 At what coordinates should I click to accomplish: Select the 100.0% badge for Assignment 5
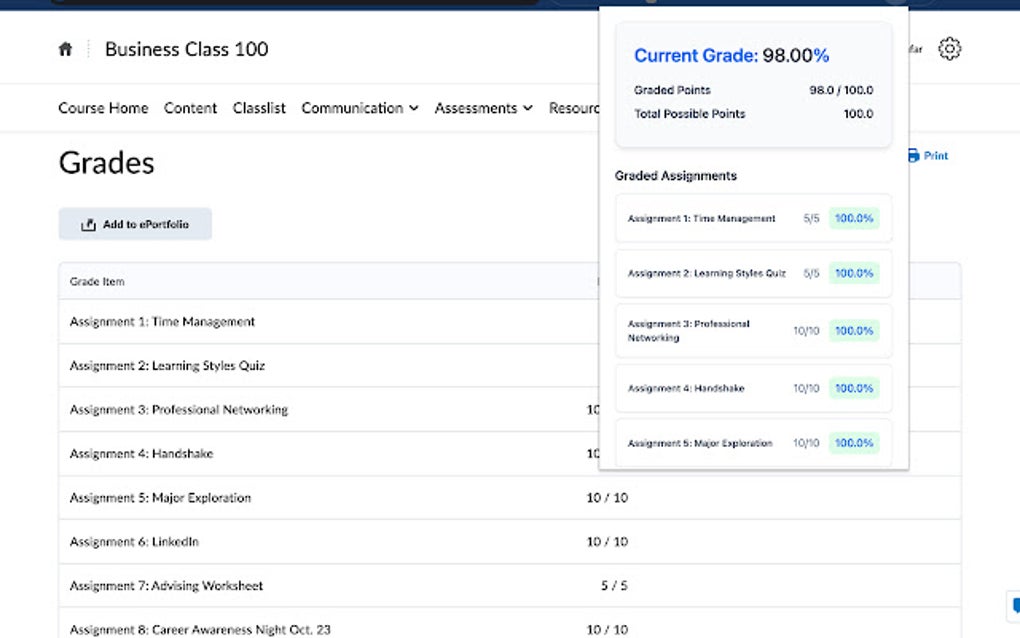[x=853, y=443]
